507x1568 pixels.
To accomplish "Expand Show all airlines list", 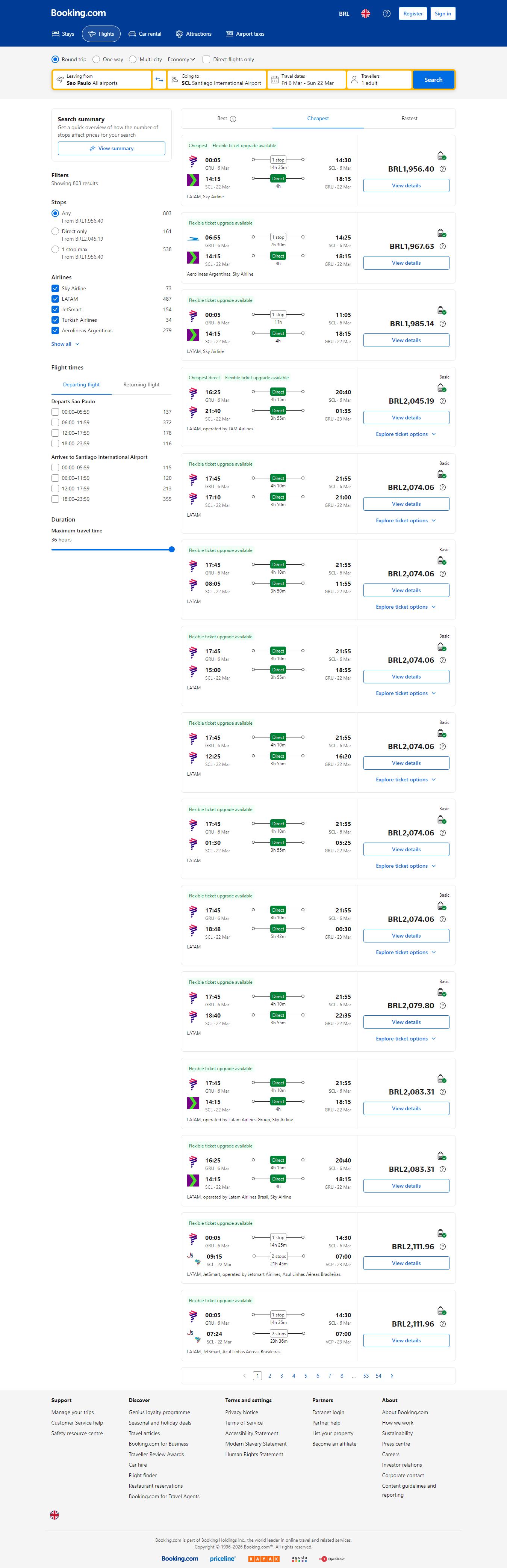I will (x=65, y=344).
